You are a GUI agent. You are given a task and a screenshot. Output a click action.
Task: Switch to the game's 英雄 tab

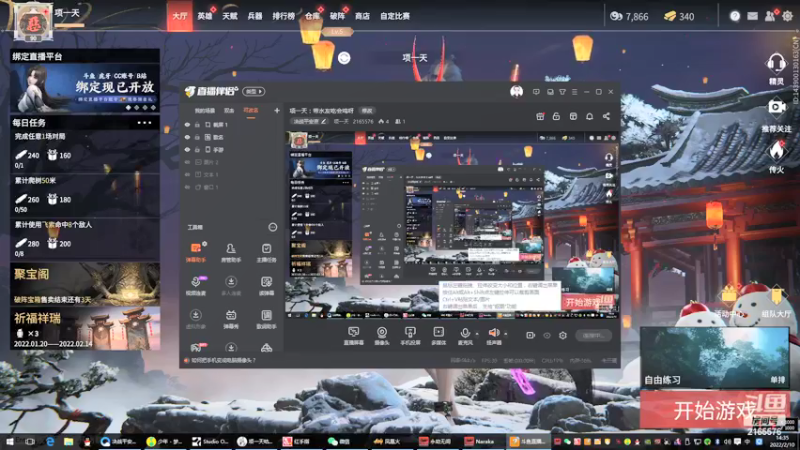click(x=205, y=16)
